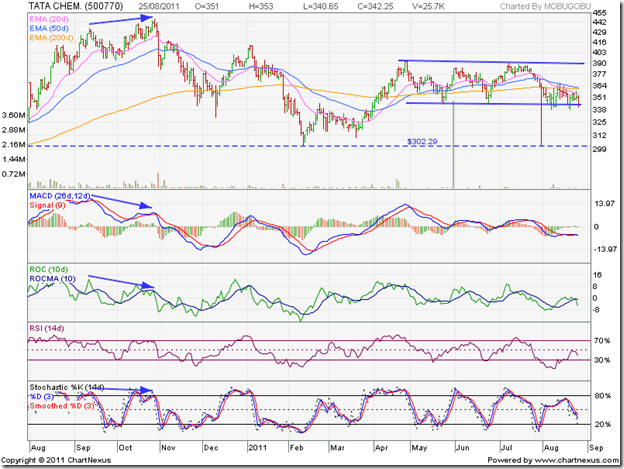Click the 20% stochastic level label
This screenshot has width=624, height=469.
pyautogui.click(x=603, y=424)
